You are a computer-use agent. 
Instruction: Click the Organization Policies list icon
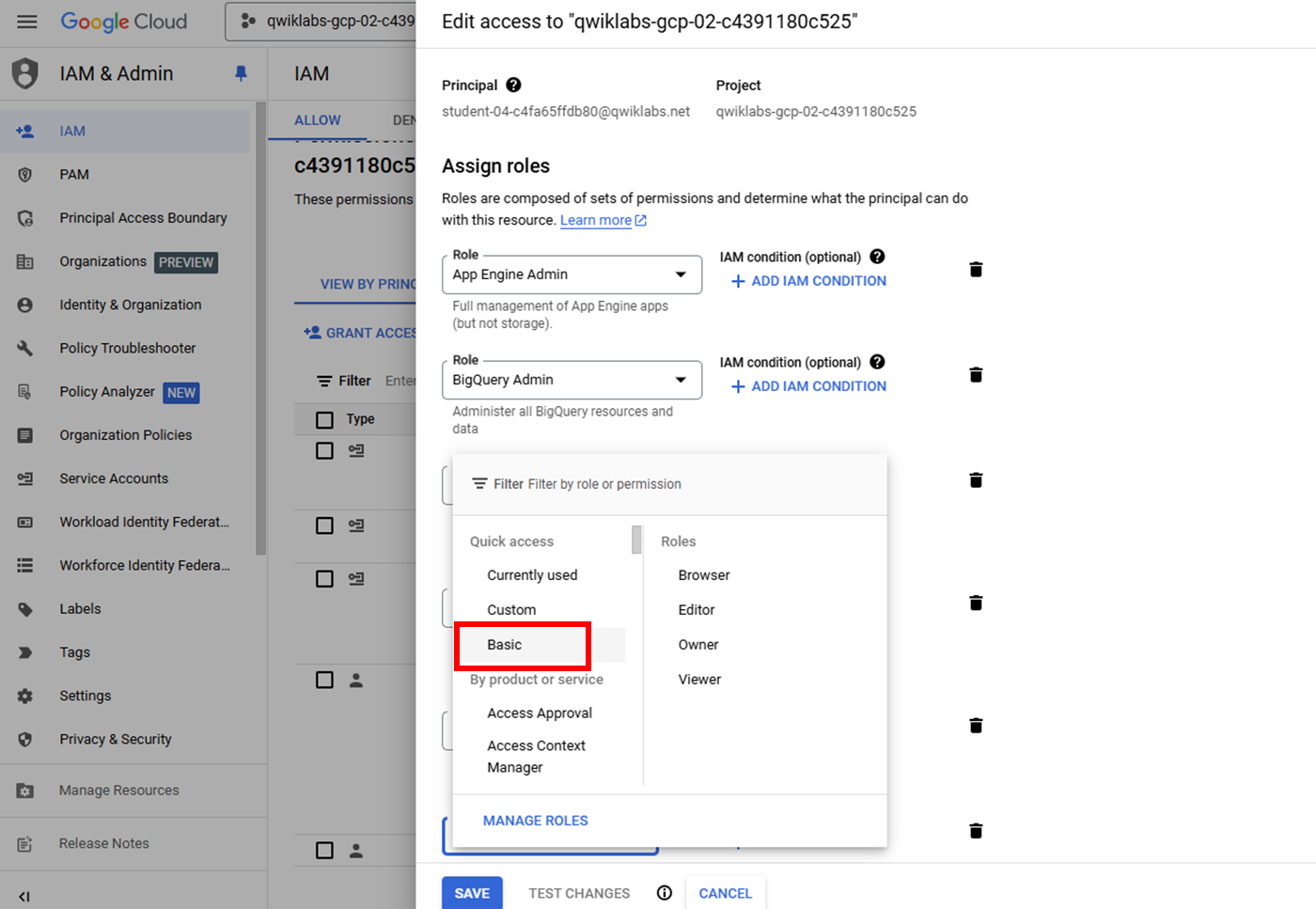point(25,435)
